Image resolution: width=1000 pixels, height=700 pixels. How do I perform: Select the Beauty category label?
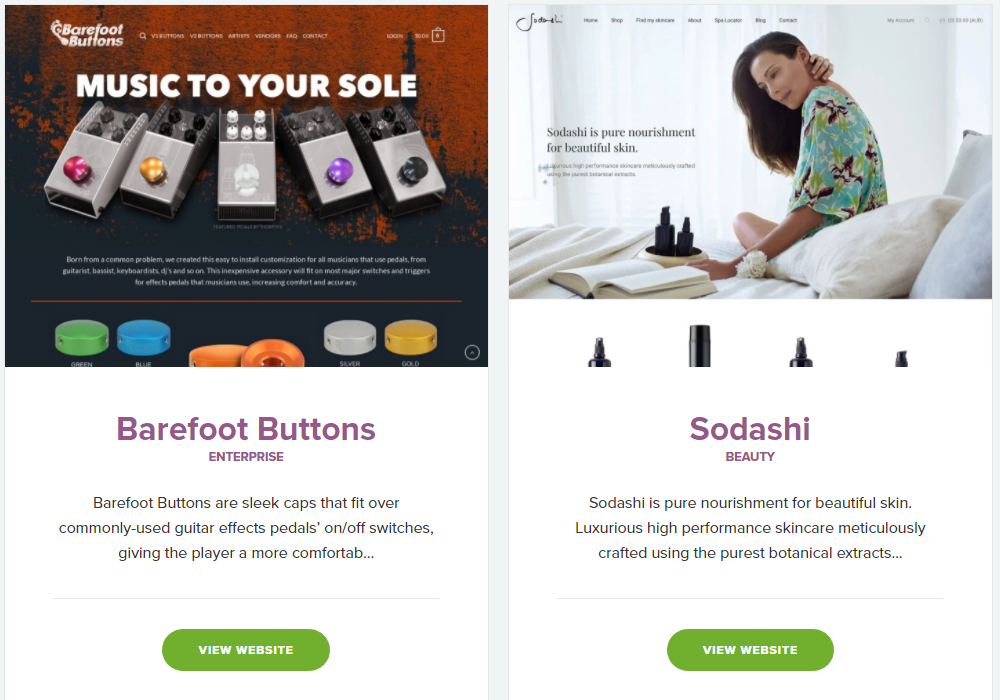(750, 456)
